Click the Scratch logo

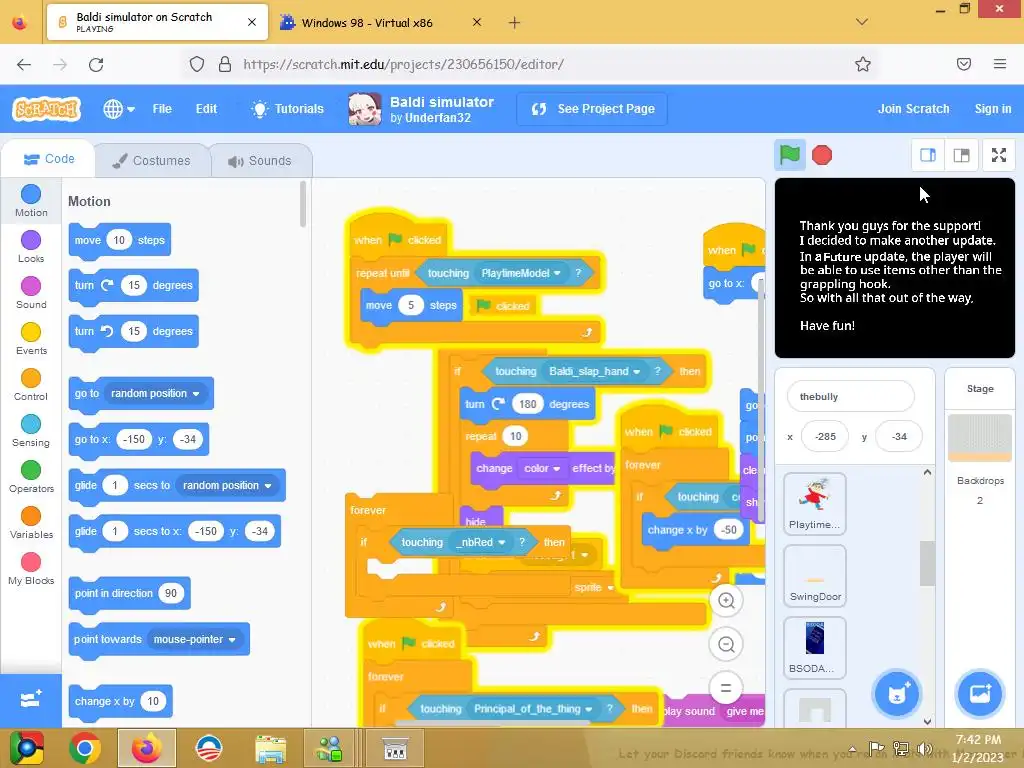(46, 109)
